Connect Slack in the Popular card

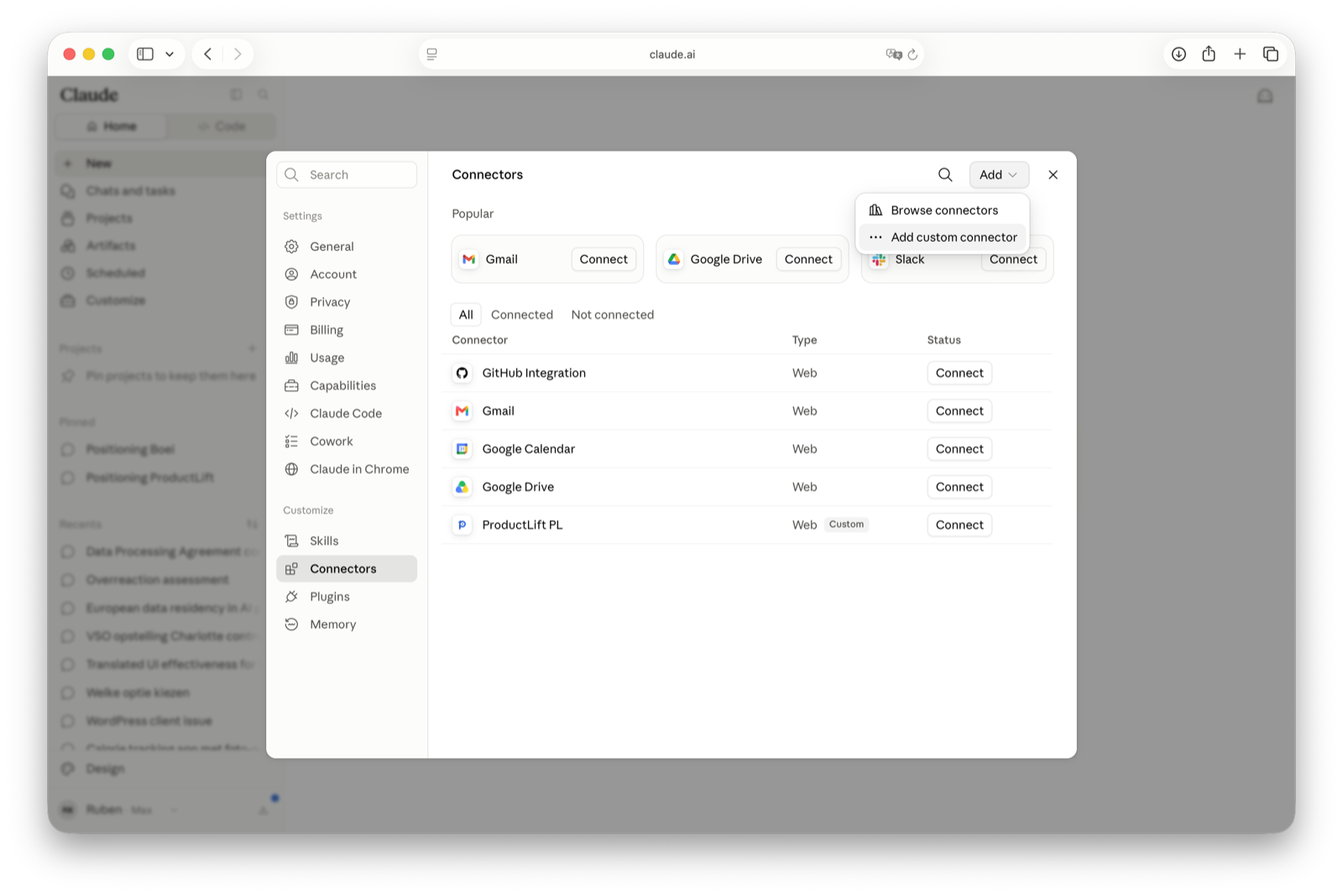click(1013, 260)
